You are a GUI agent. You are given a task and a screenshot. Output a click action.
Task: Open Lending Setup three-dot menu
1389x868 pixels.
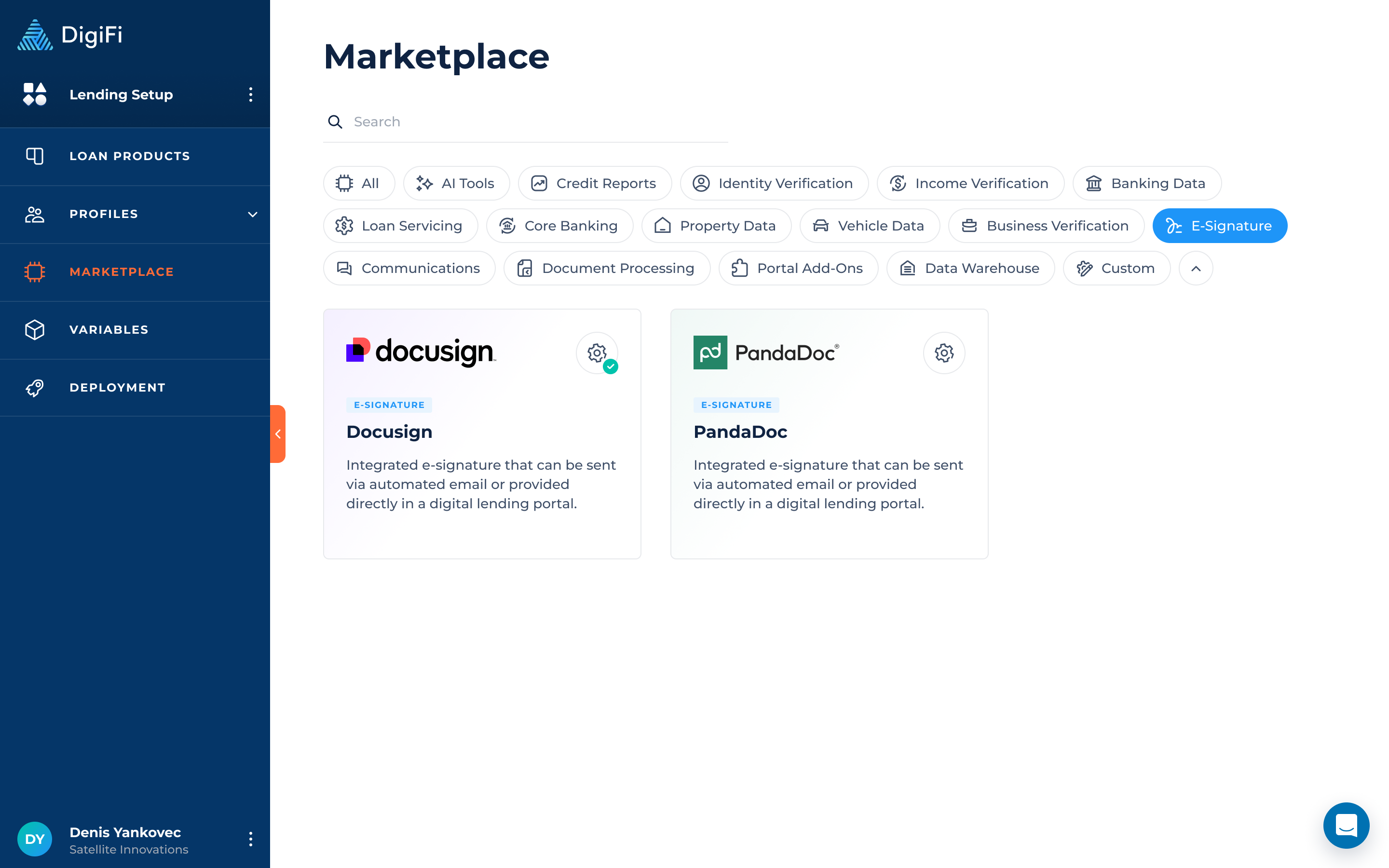[x=250, y=94]
